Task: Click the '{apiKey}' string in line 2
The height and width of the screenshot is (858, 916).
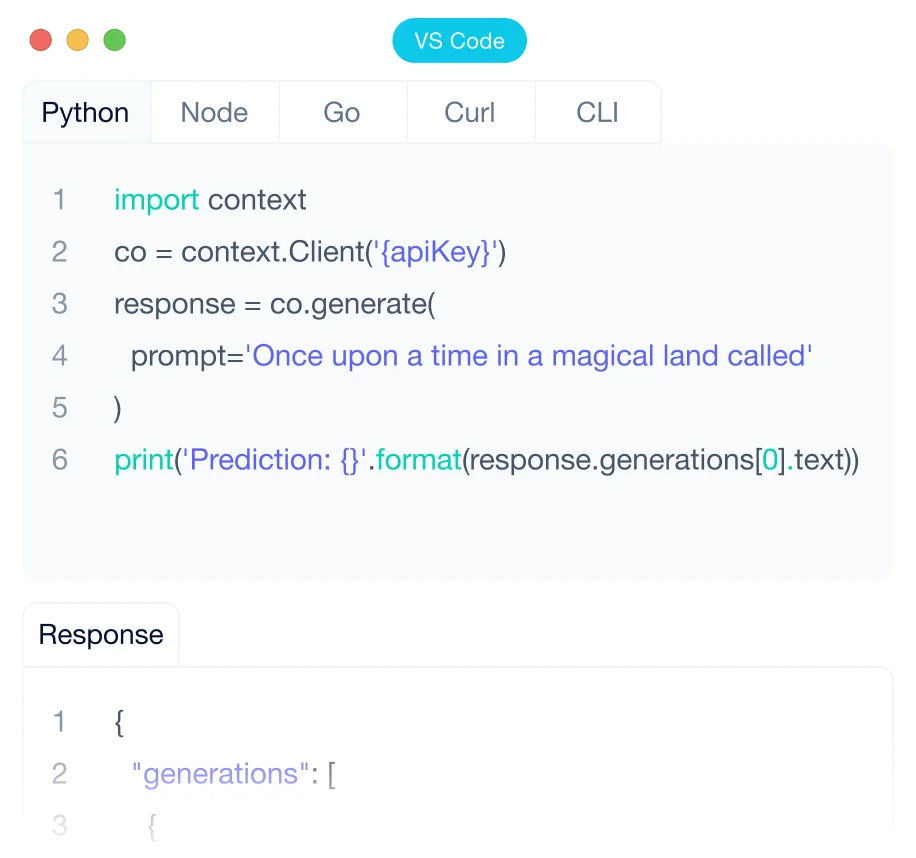Action: pos(435,252)
